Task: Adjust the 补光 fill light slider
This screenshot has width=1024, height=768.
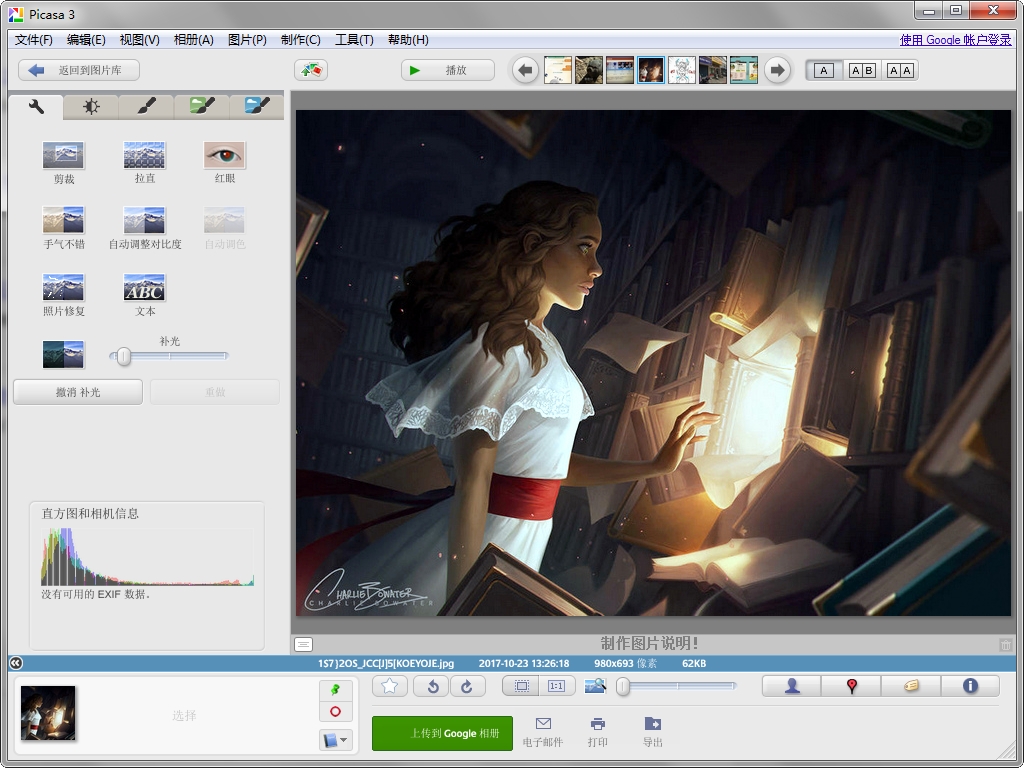Action: click(x=122, y=357)
